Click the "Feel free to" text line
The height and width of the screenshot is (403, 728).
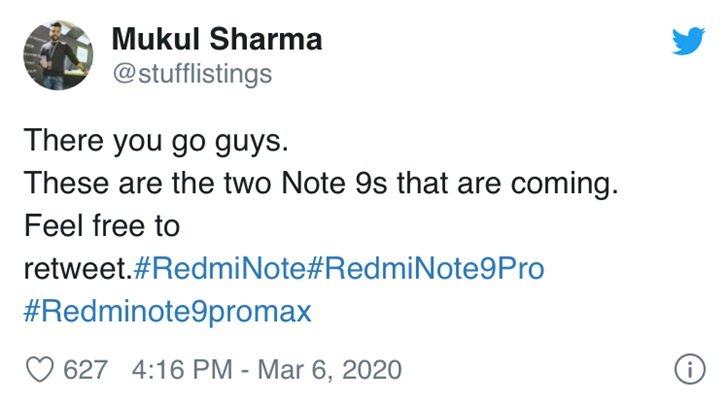click(101, 226)
